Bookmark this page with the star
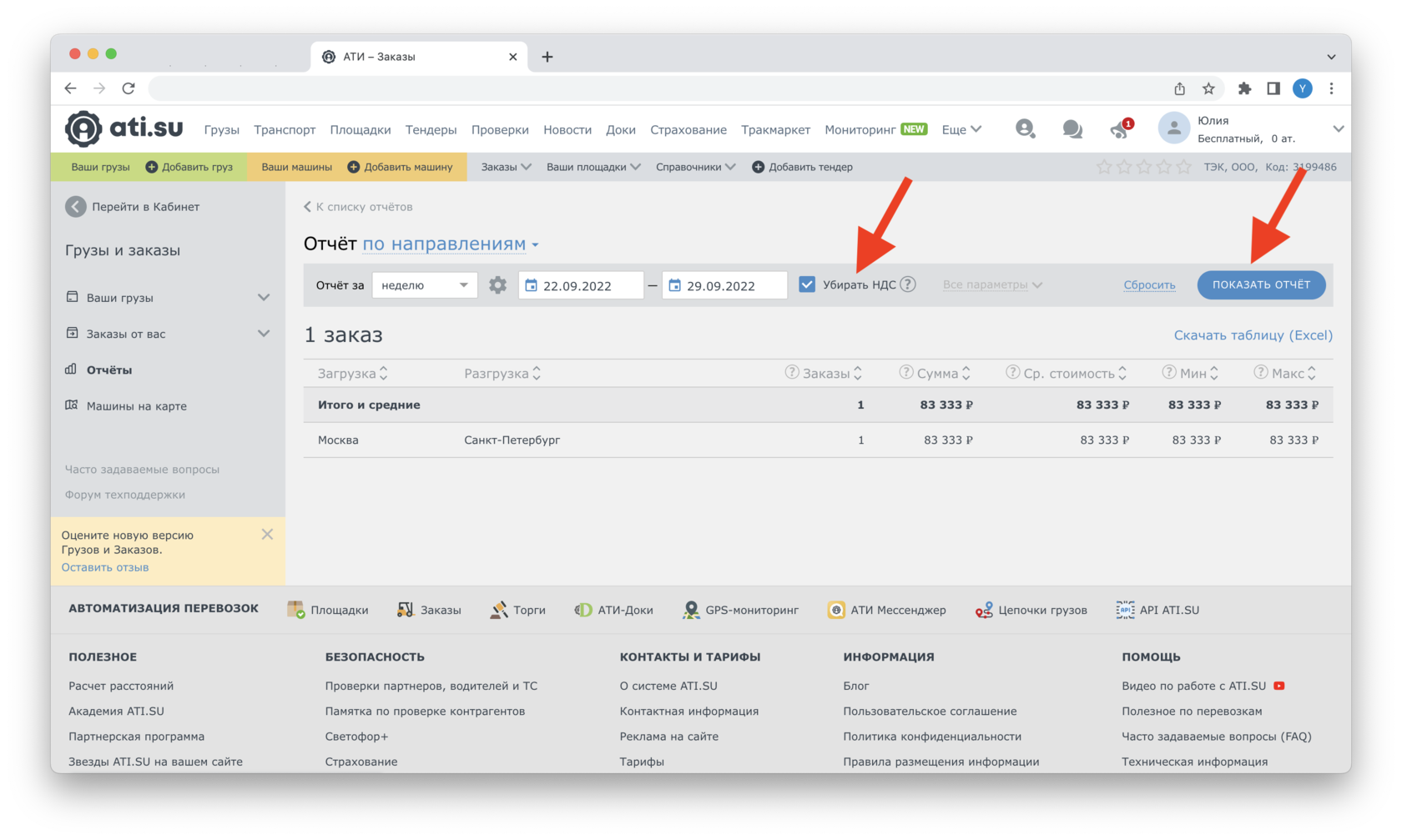 tap(1208, 88)
